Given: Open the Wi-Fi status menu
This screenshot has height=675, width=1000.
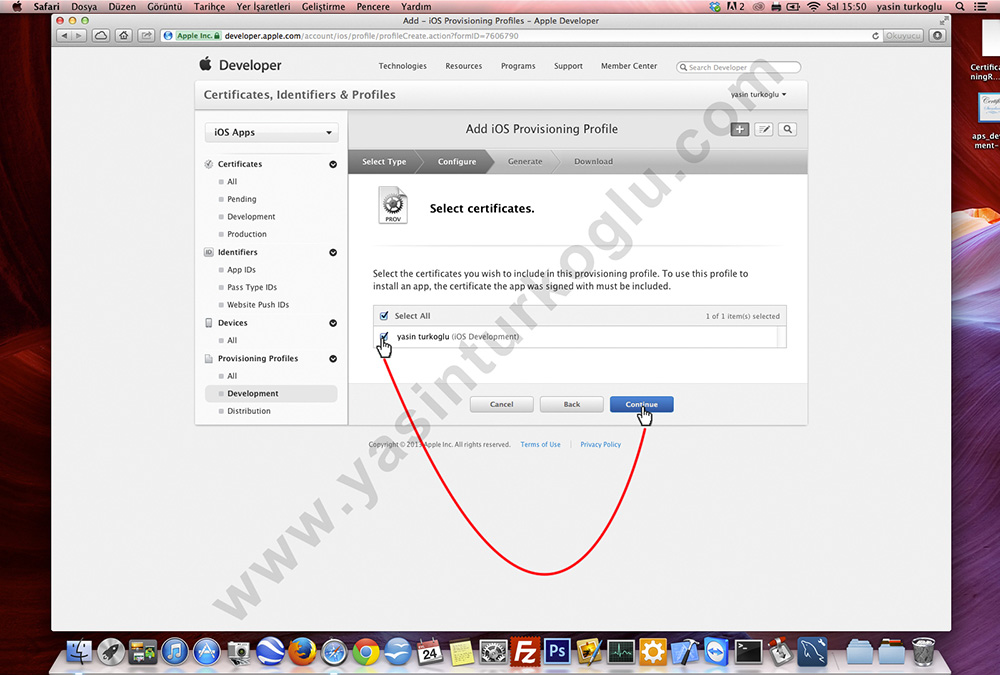Looking at the screenshot, I should click(x=813, y=6).
